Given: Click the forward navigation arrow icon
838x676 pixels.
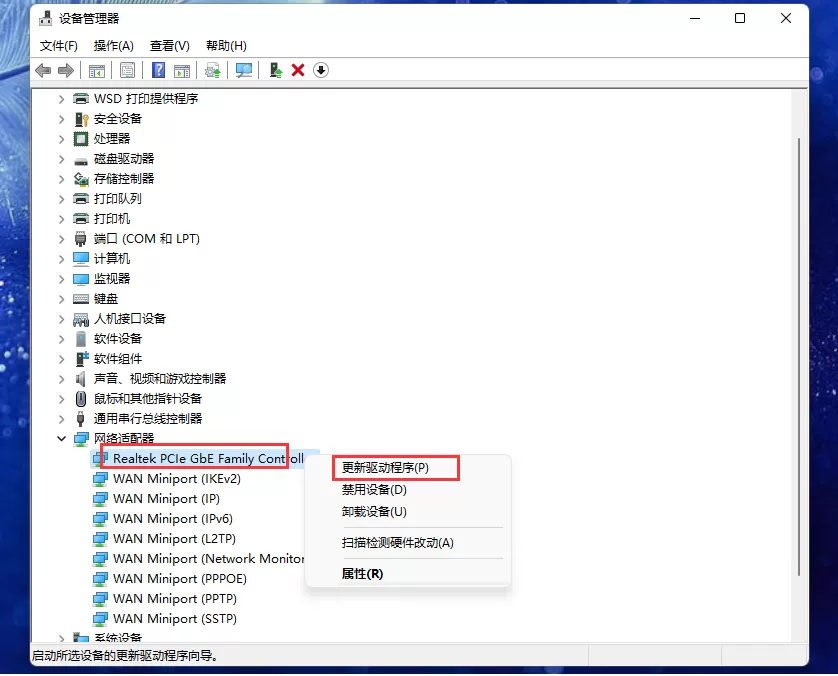Looking at the screenshot, I should pyautogui.click(x=64, y=70).
